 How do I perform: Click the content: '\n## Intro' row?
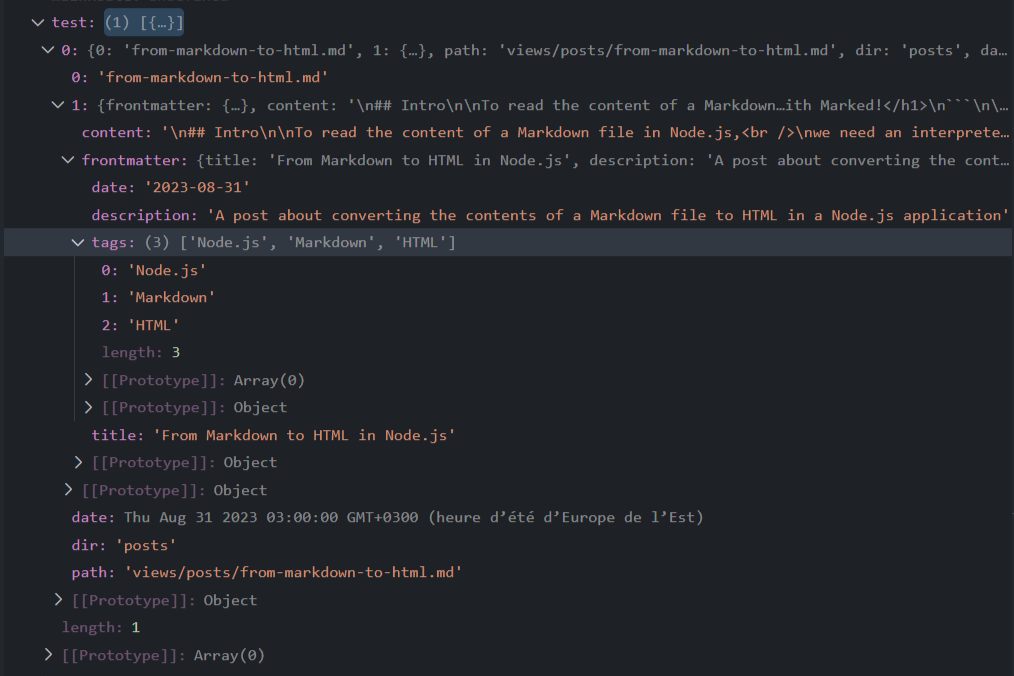coord(545,133)
